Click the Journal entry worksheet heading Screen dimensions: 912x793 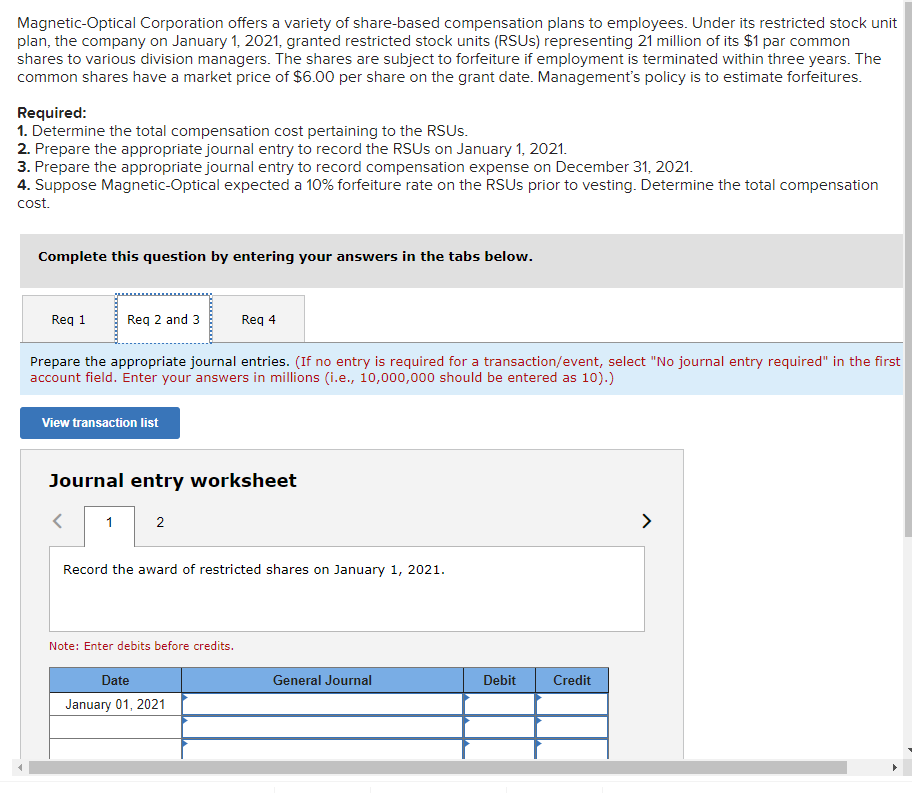tap(173, 480)
